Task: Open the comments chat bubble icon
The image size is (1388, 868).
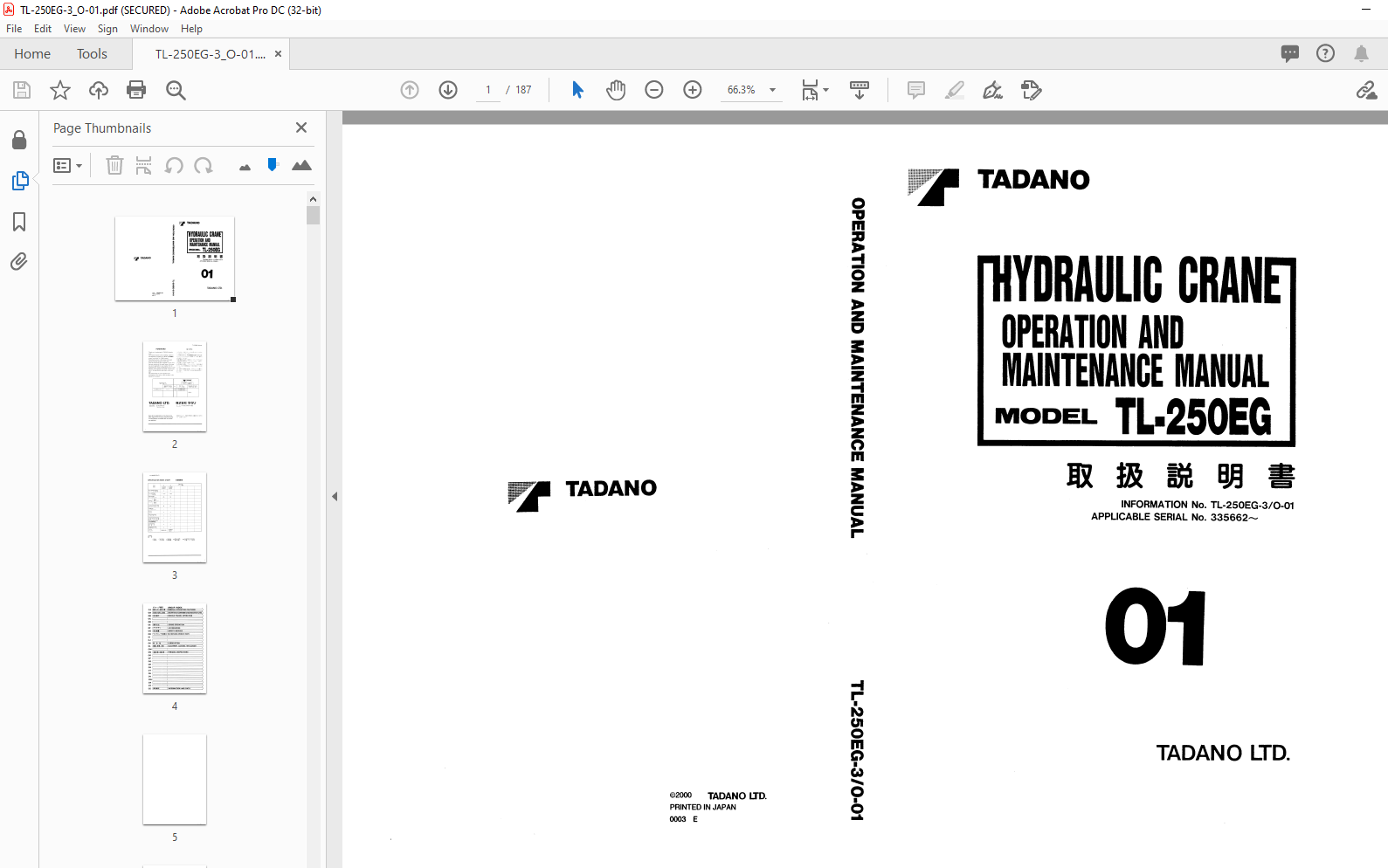Action: (x=1290, y=53)
